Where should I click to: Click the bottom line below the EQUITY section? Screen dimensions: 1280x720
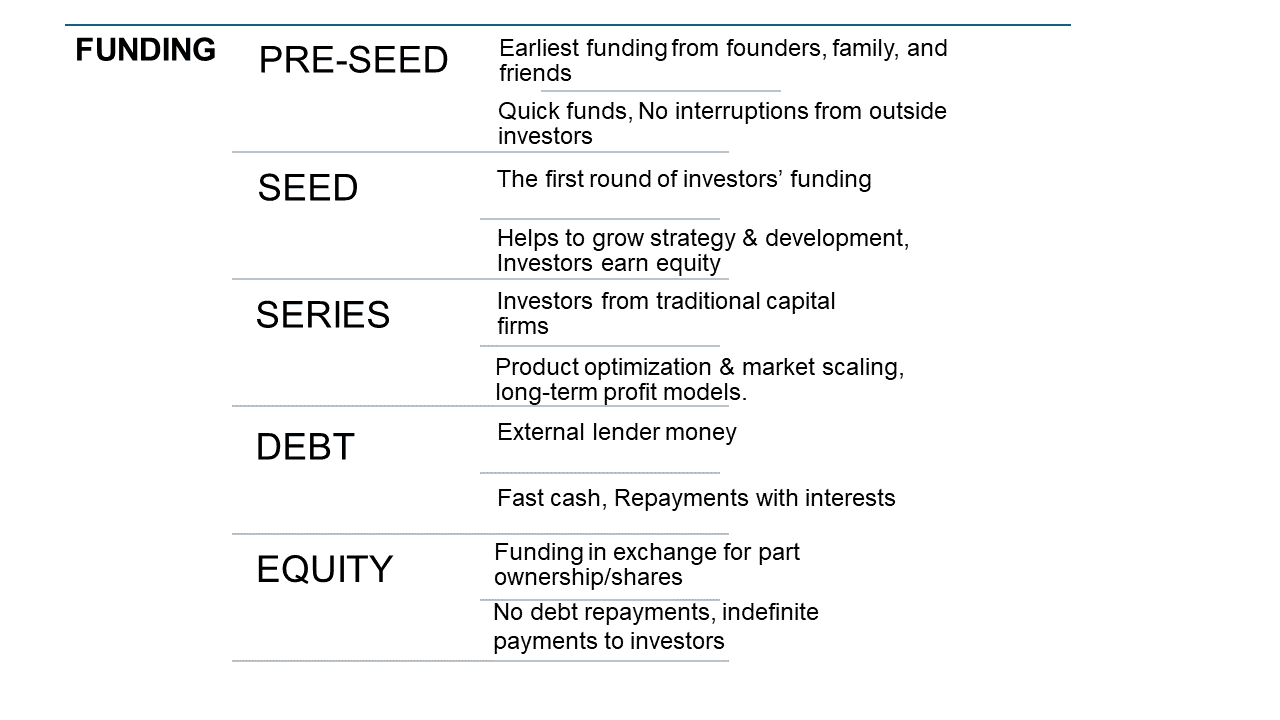tap(480, 660)
